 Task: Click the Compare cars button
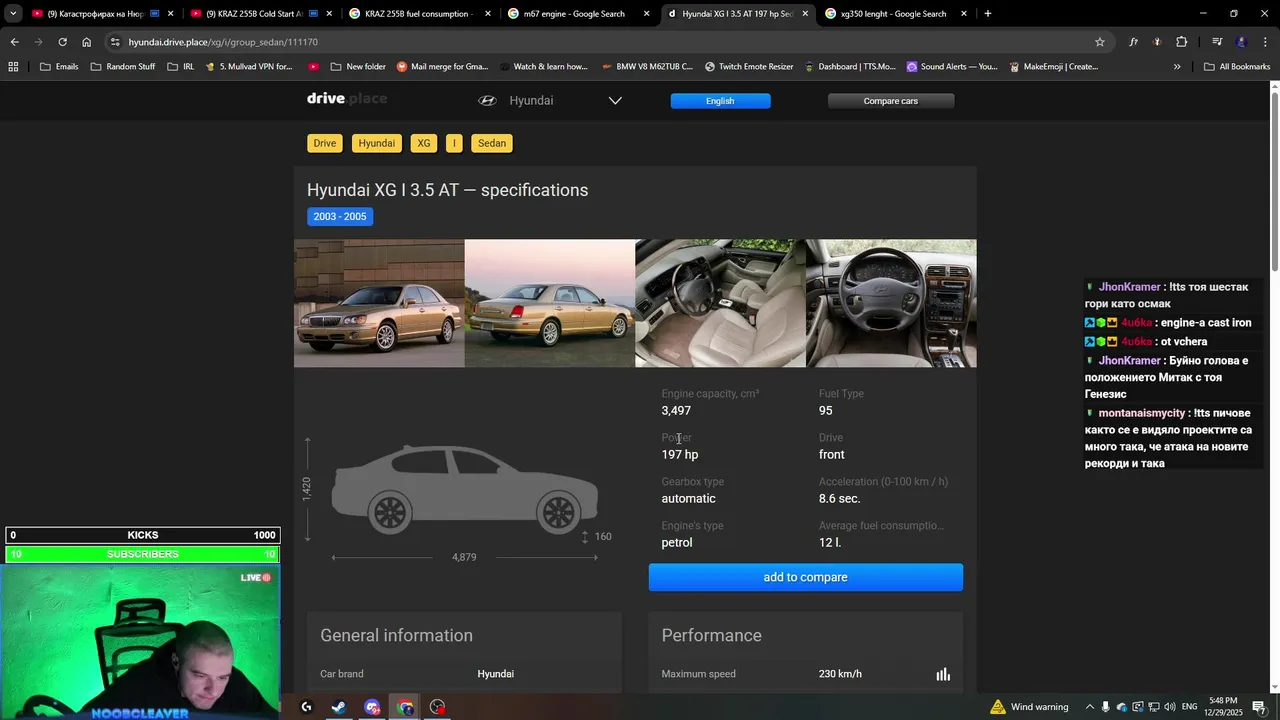[x=890, y=101]
